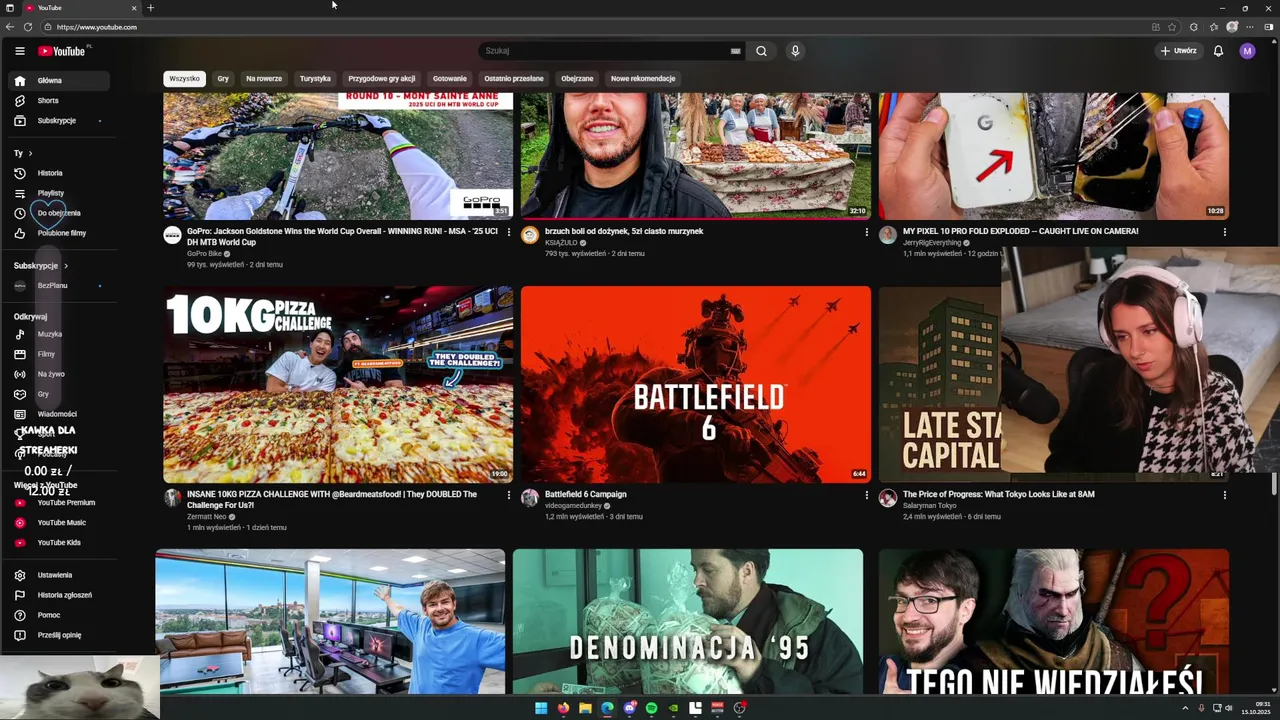This screenshot has height=720, width=1280.
Task: Open Salaryman Tokyo channel avatar
Action: [x=888, y=498]
